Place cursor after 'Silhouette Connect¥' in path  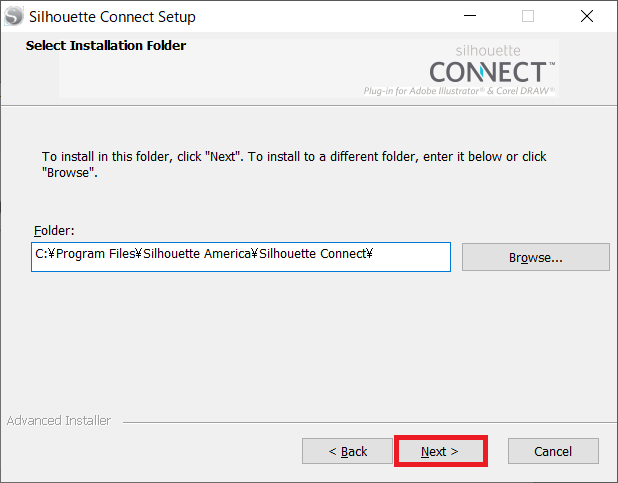point(374,254)
